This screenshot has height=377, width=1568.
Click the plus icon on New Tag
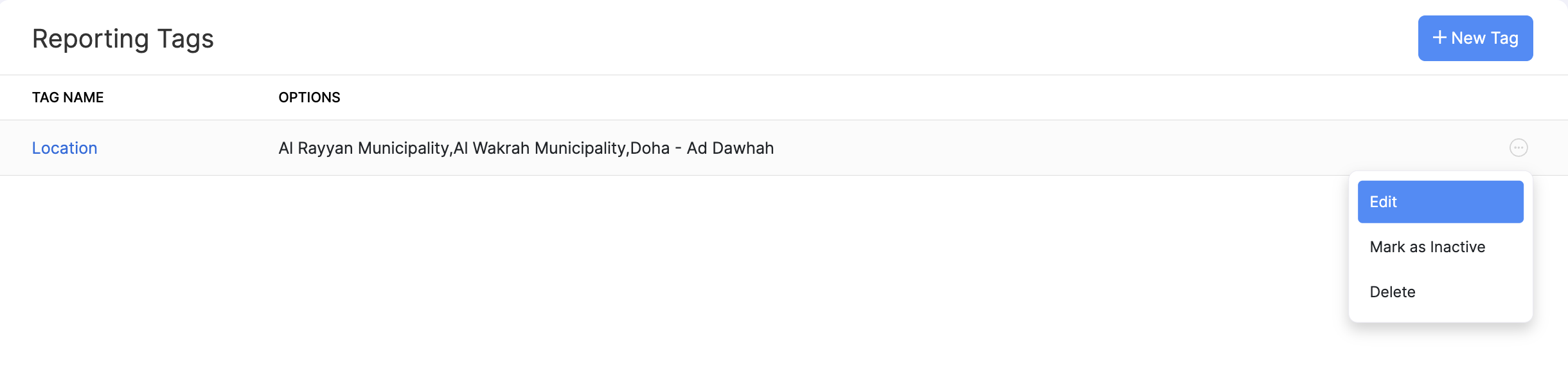1439,38
